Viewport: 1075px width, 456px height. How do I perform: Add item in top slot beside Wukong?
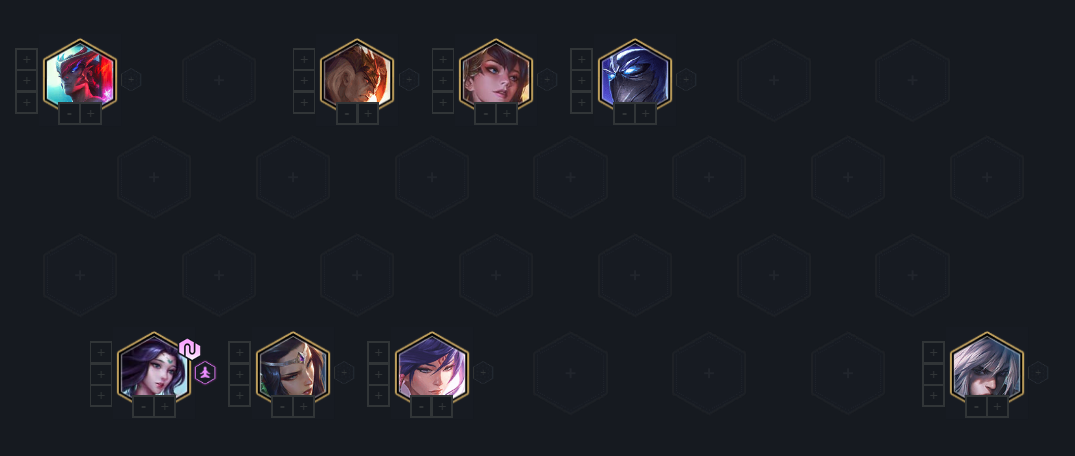tap(304, 59)
